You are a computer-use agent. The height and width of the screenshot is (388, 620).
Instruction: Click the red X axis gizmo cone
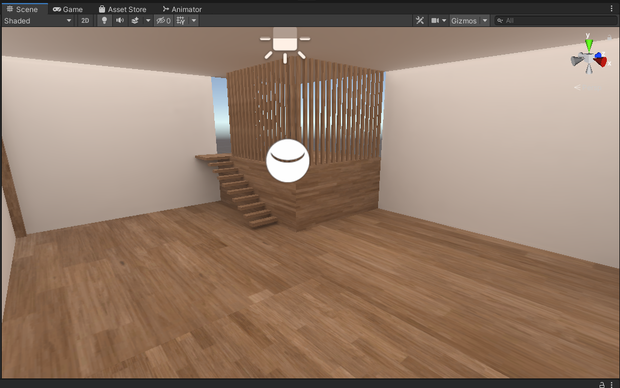[x=601, y=62]
